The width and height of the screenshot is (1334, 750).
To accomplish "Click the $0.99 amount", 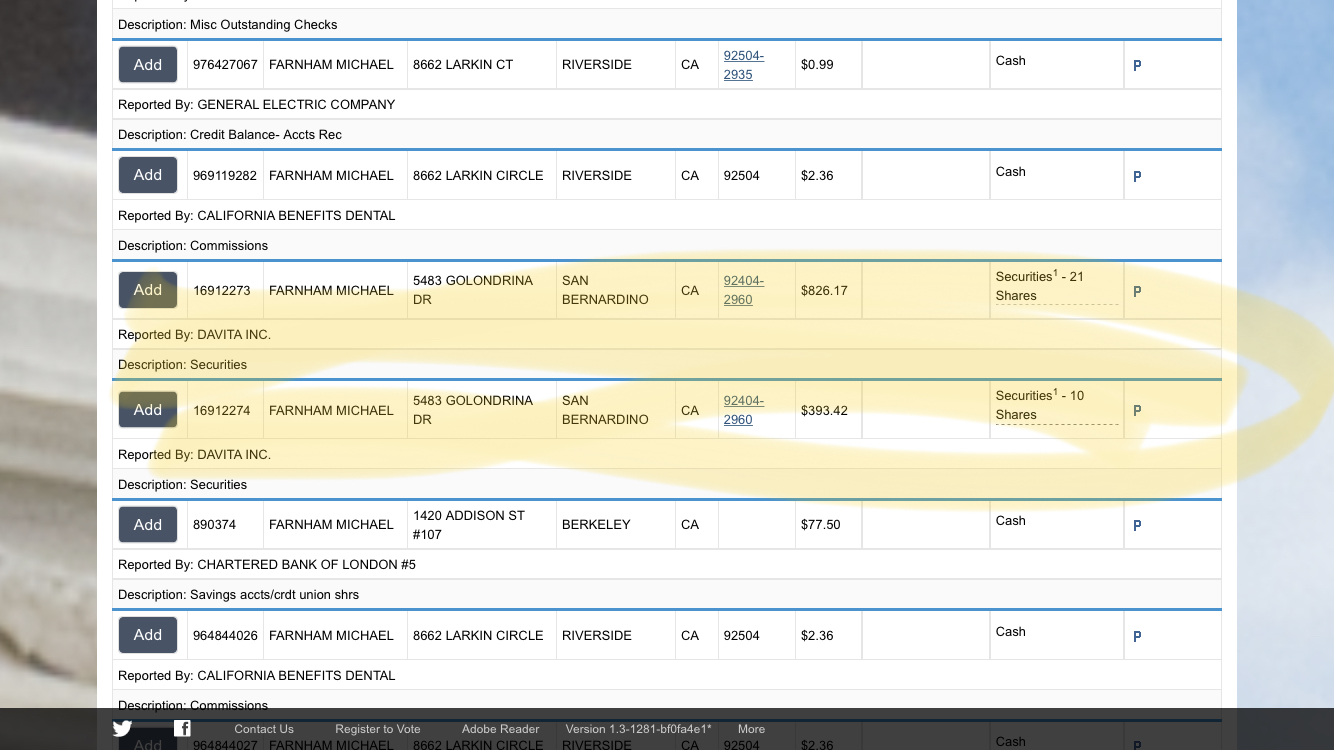I will [x=817, y=65].
